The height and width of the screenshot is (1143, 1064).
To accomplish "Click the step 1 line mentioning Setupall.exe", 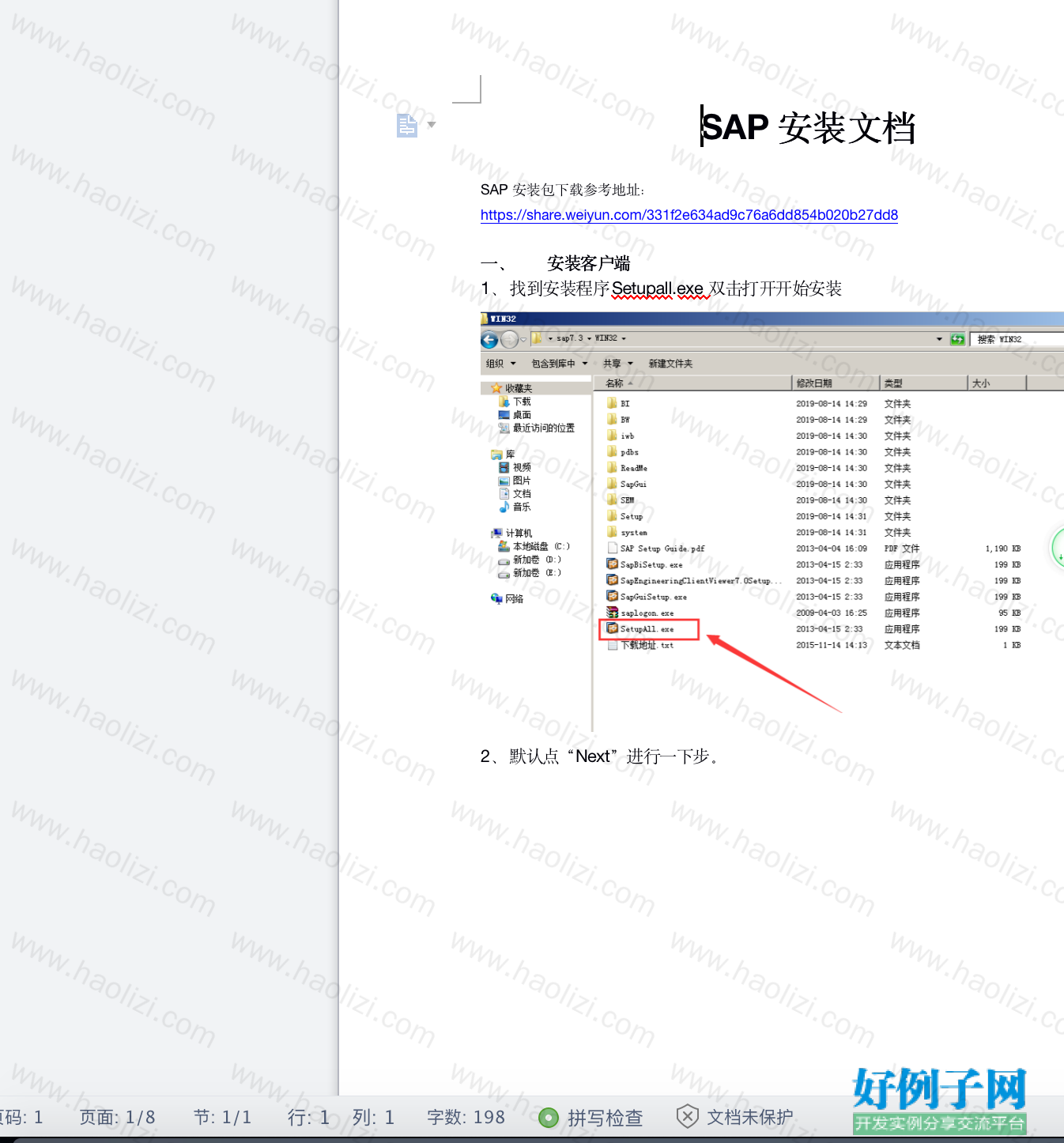I will click(x=661, y=289).
